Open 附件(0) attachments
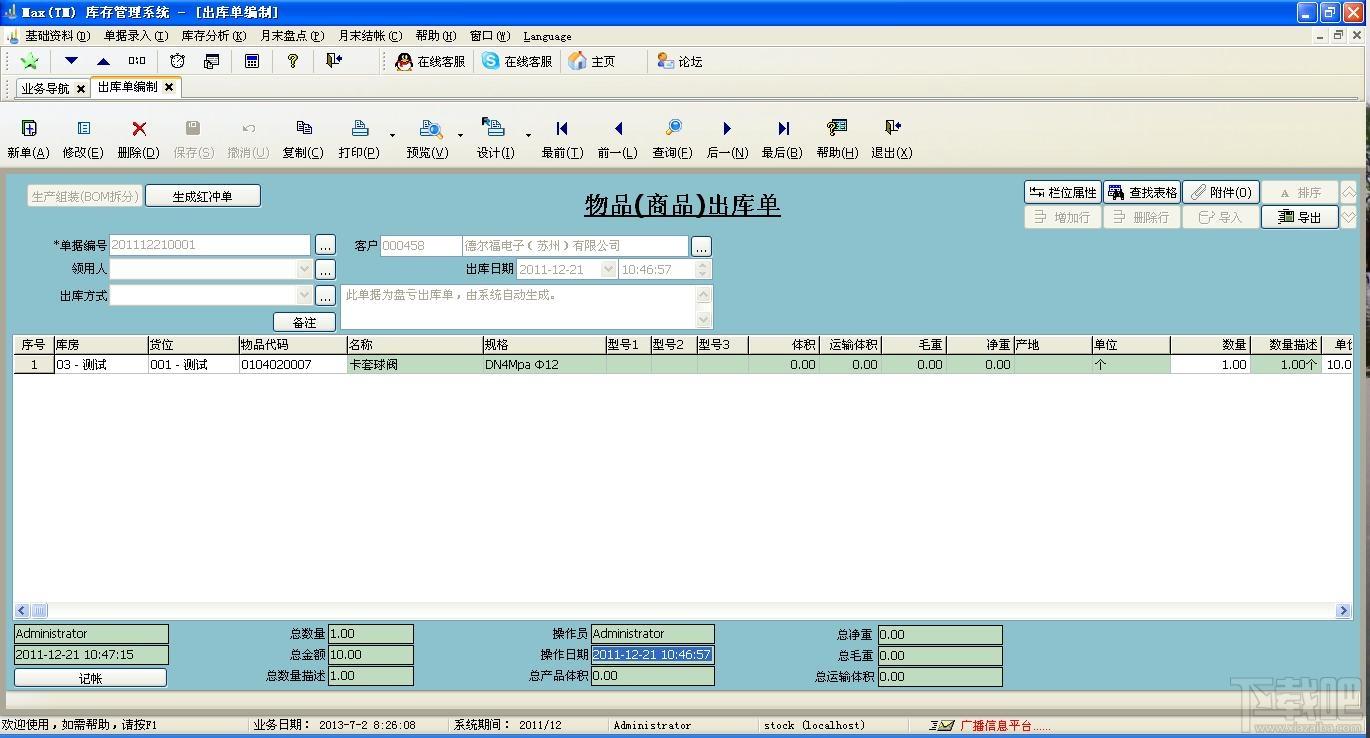The height and width of the screenshot is (738, 1370). (x=1221, y=192)
